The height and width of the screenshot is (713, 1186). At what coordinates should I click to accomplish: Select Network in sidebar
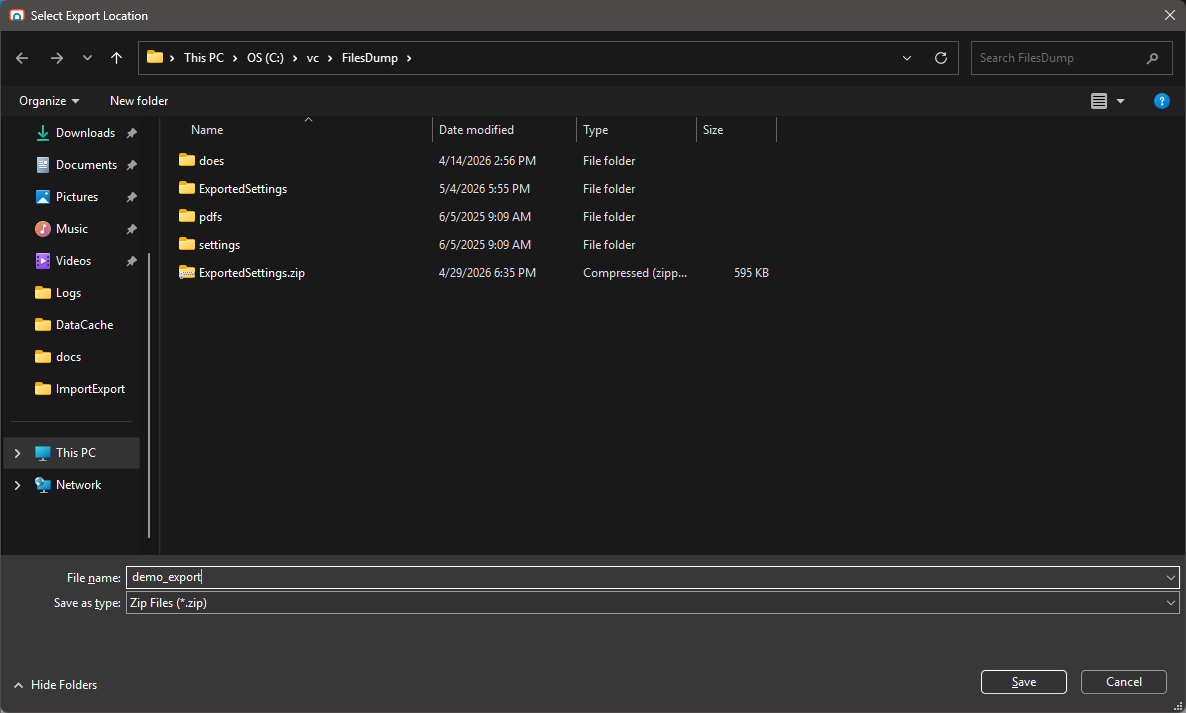[x=79, y=485]
